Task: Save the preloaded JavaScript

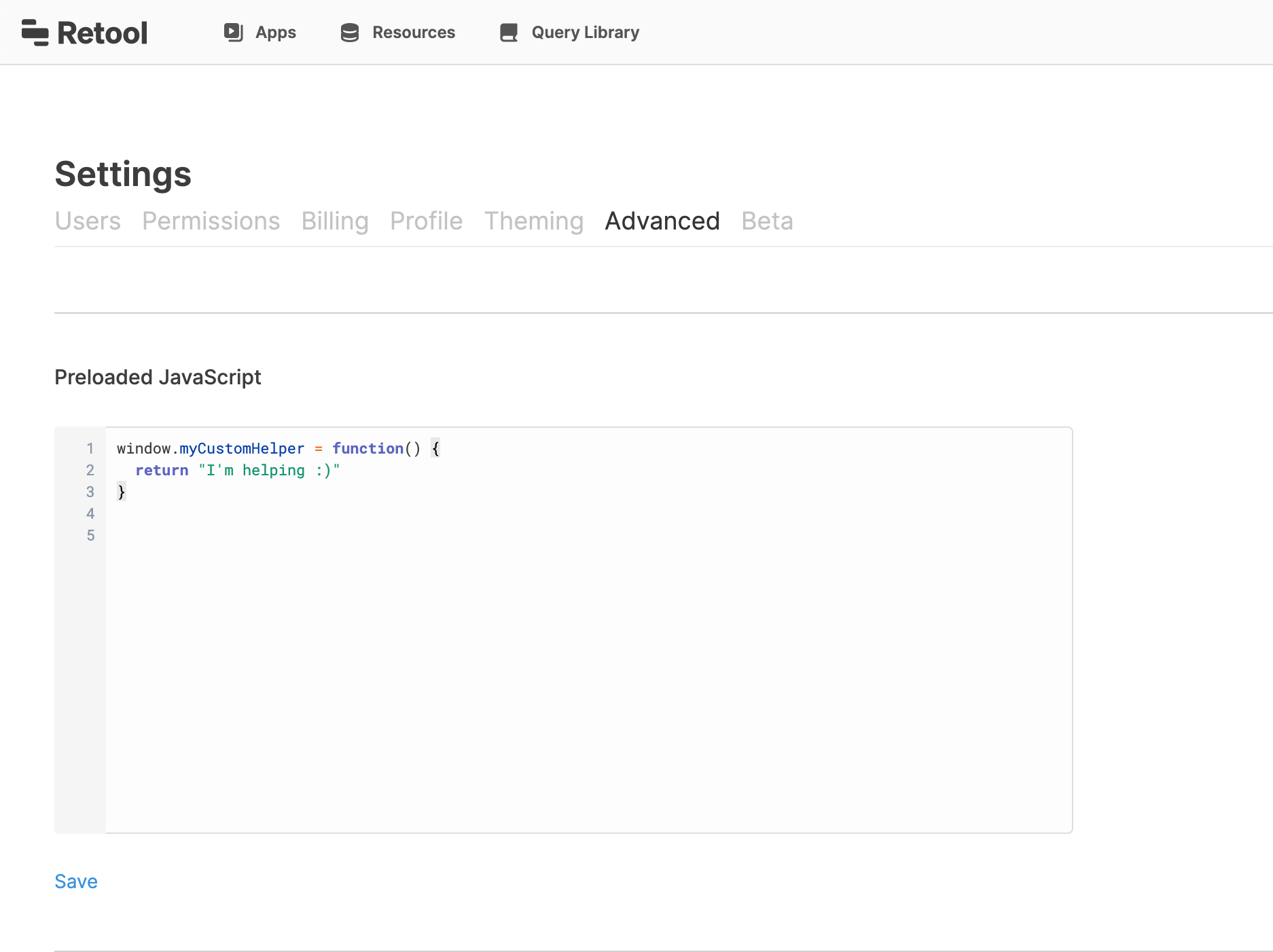Action: click(x=76, y=881)
